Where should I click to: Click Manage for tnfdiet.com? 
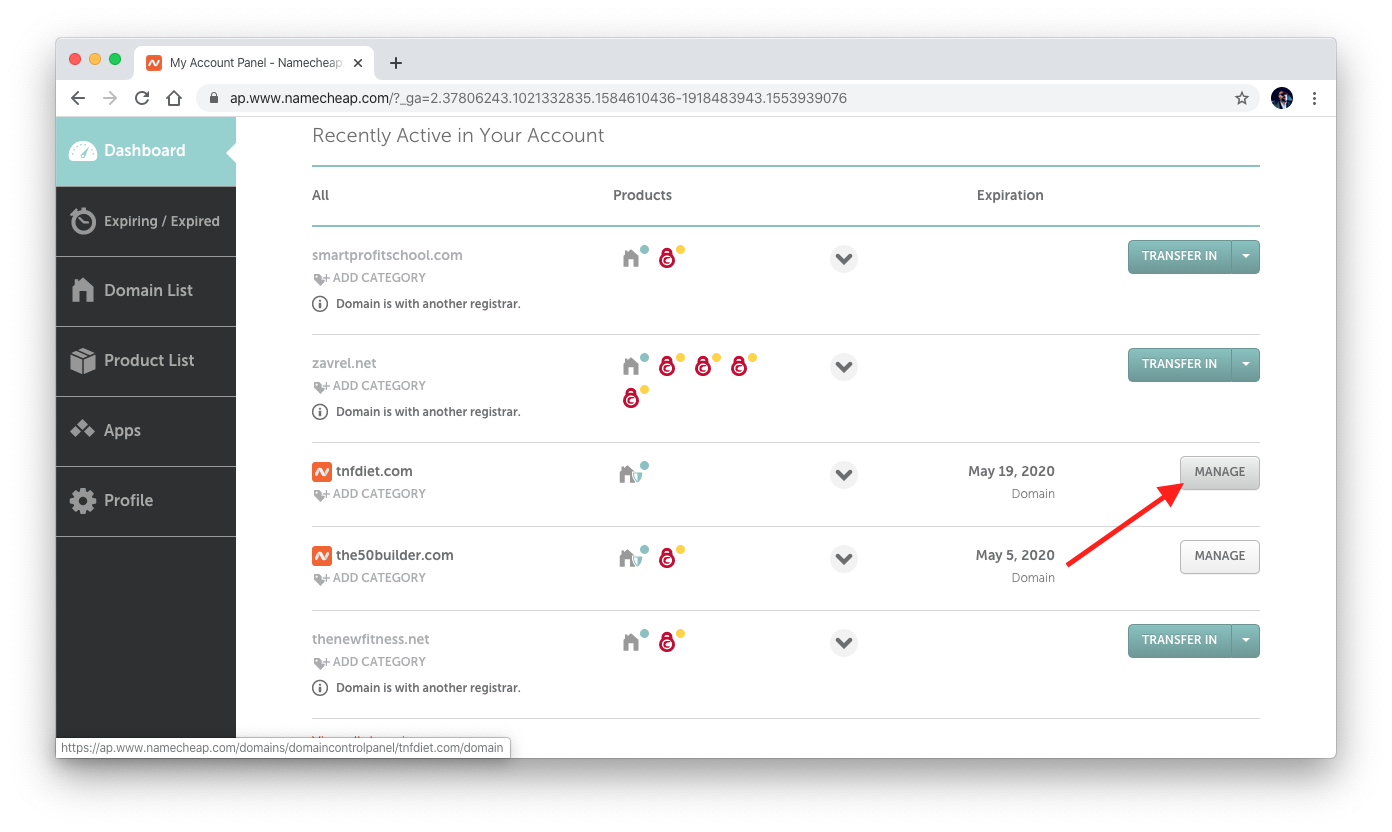1220,472
